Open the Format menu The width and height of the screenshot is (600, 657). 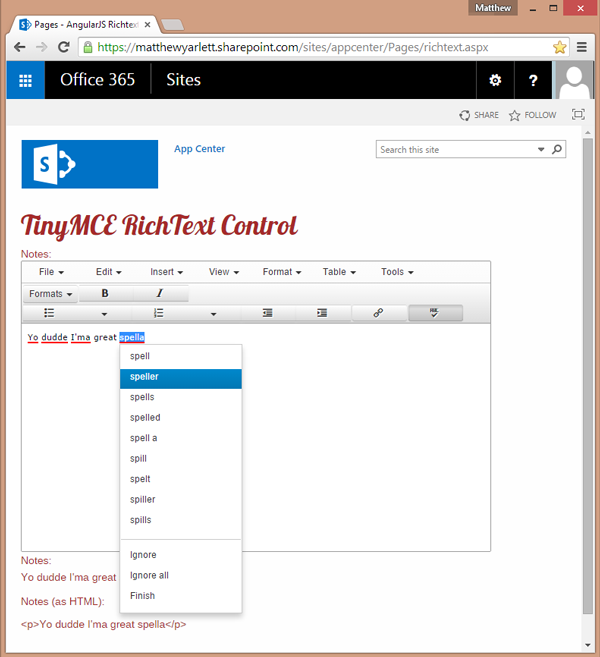pos(282,272)
